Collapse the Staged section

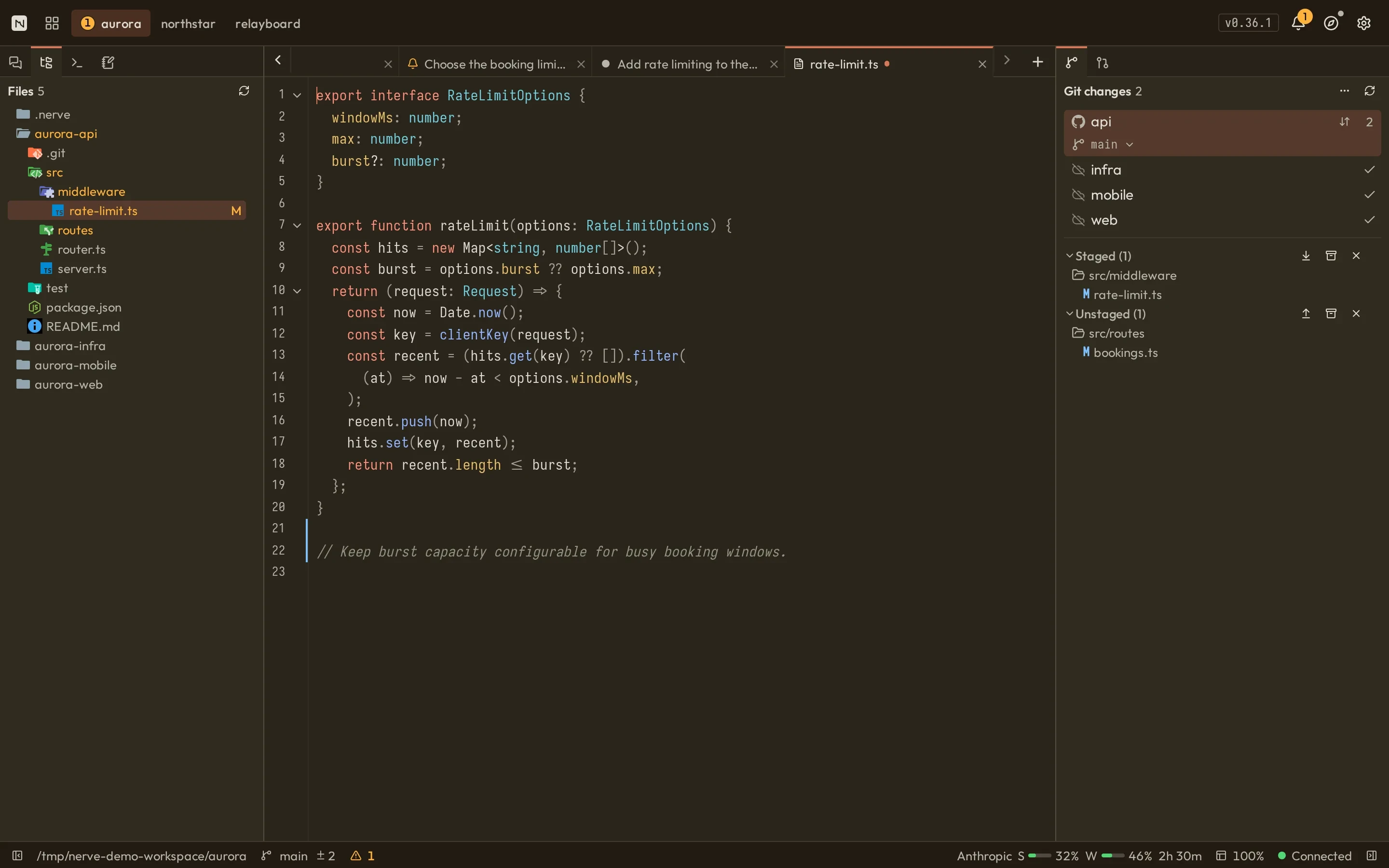1069,256
